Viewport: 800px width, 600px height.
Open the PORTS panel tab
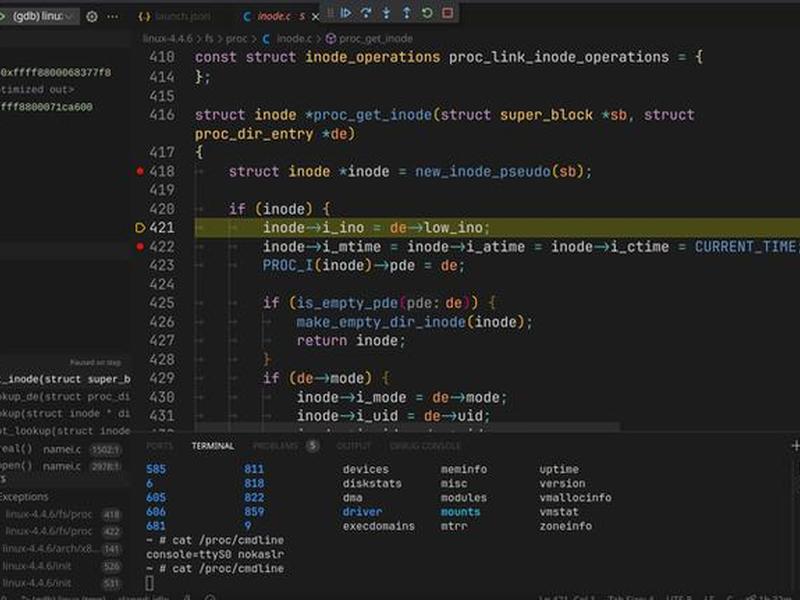pos(159,446)
